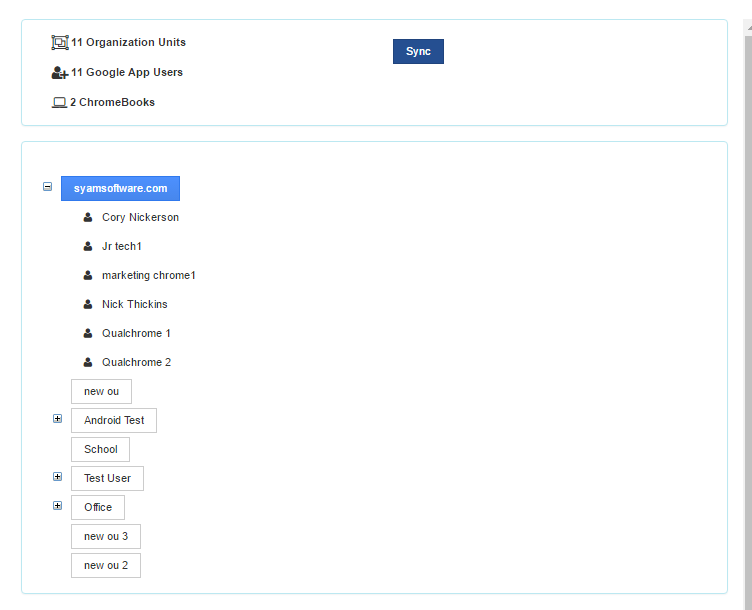
Task: Click user icon beside Qualchrome 1
Action: tap(88, 333)
